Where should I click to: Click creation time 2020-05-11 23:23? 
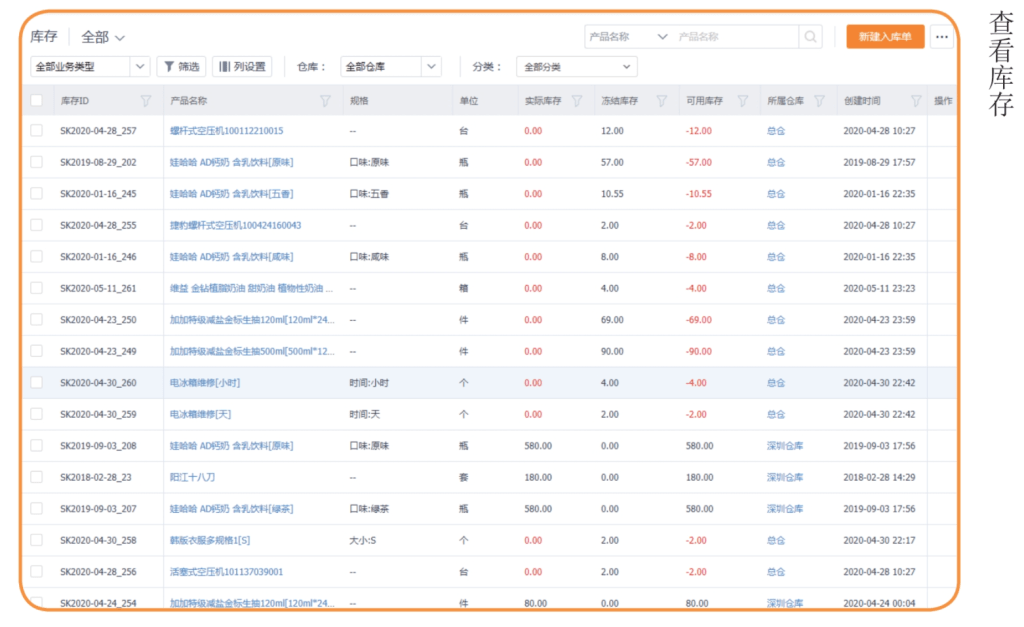pos(879,288)
